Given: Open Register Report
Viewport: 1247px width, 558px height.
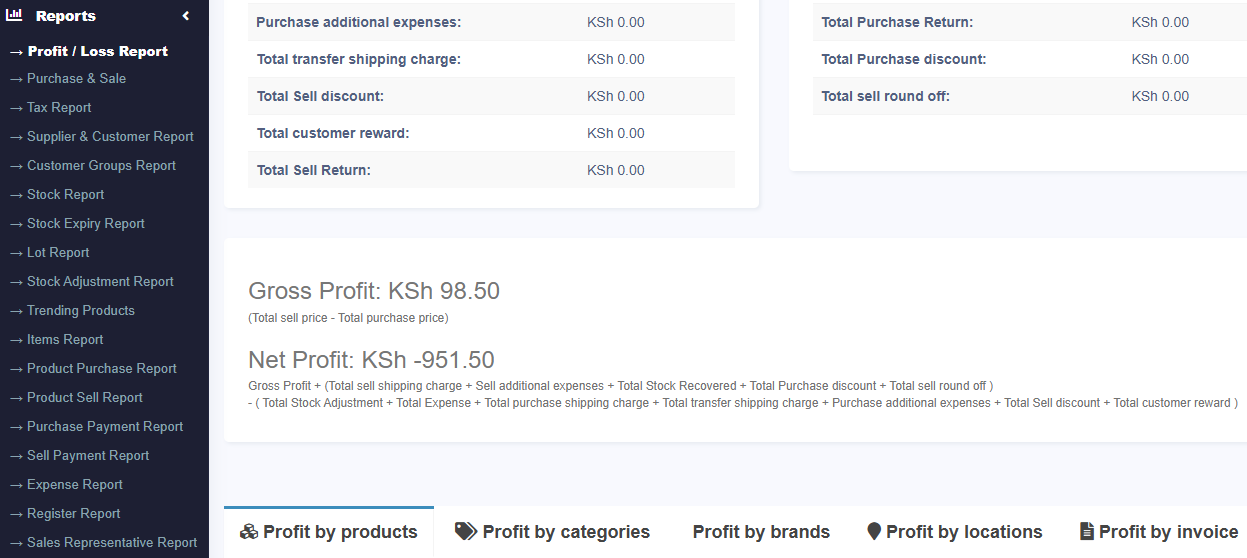Looking at the screenshot, I should point(65,513).
